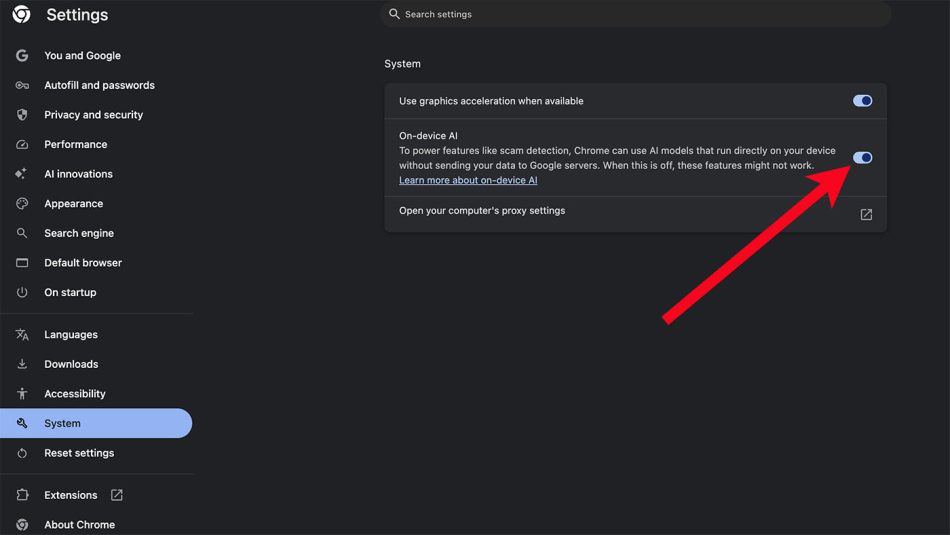950x535 pixels.
Task: Go to Privacy and security
Action: coord(96,115)
